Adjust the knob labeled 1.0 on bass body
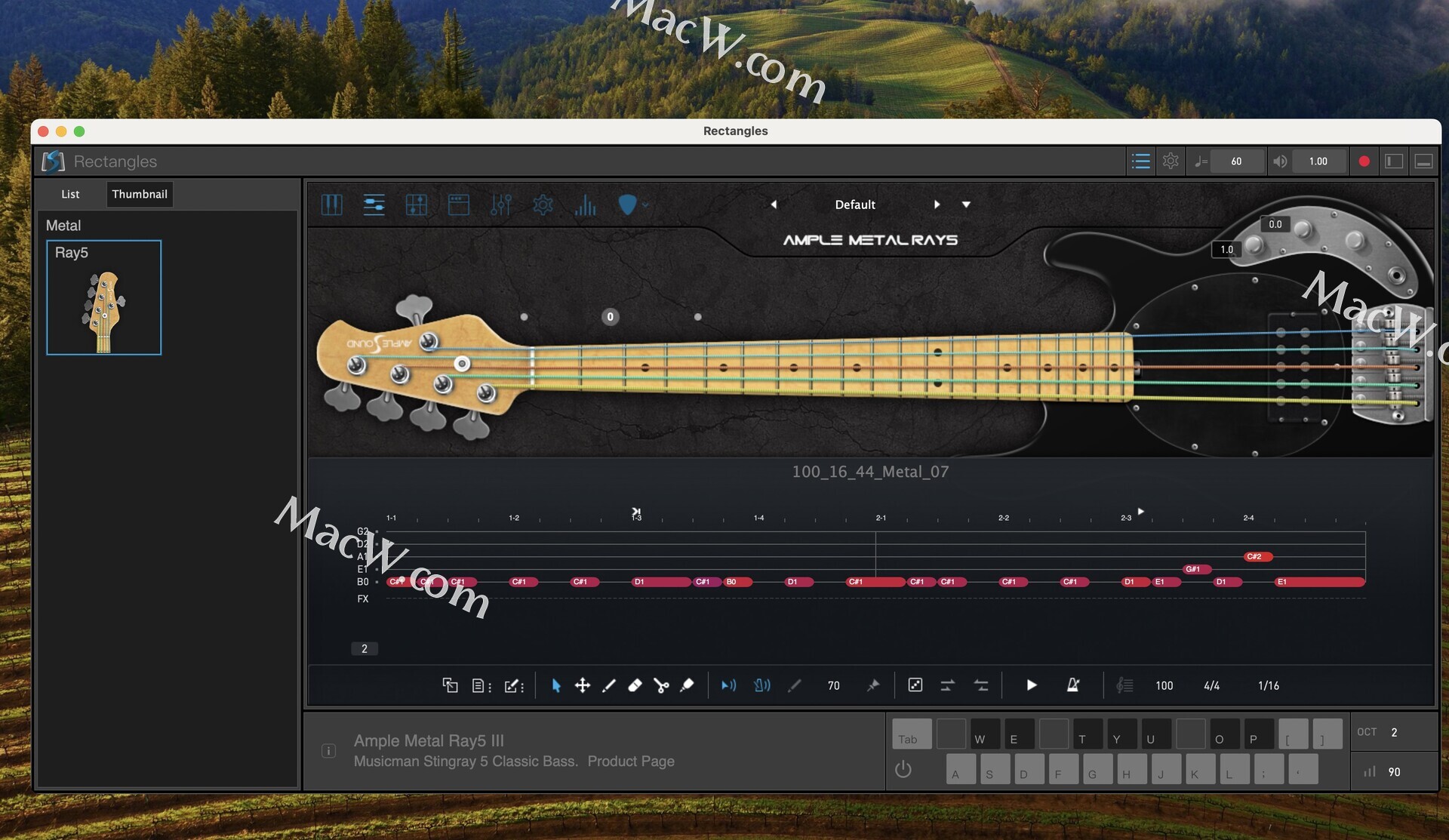The width and height of the screenshot is (1449, 840). tap(1254, 245)
